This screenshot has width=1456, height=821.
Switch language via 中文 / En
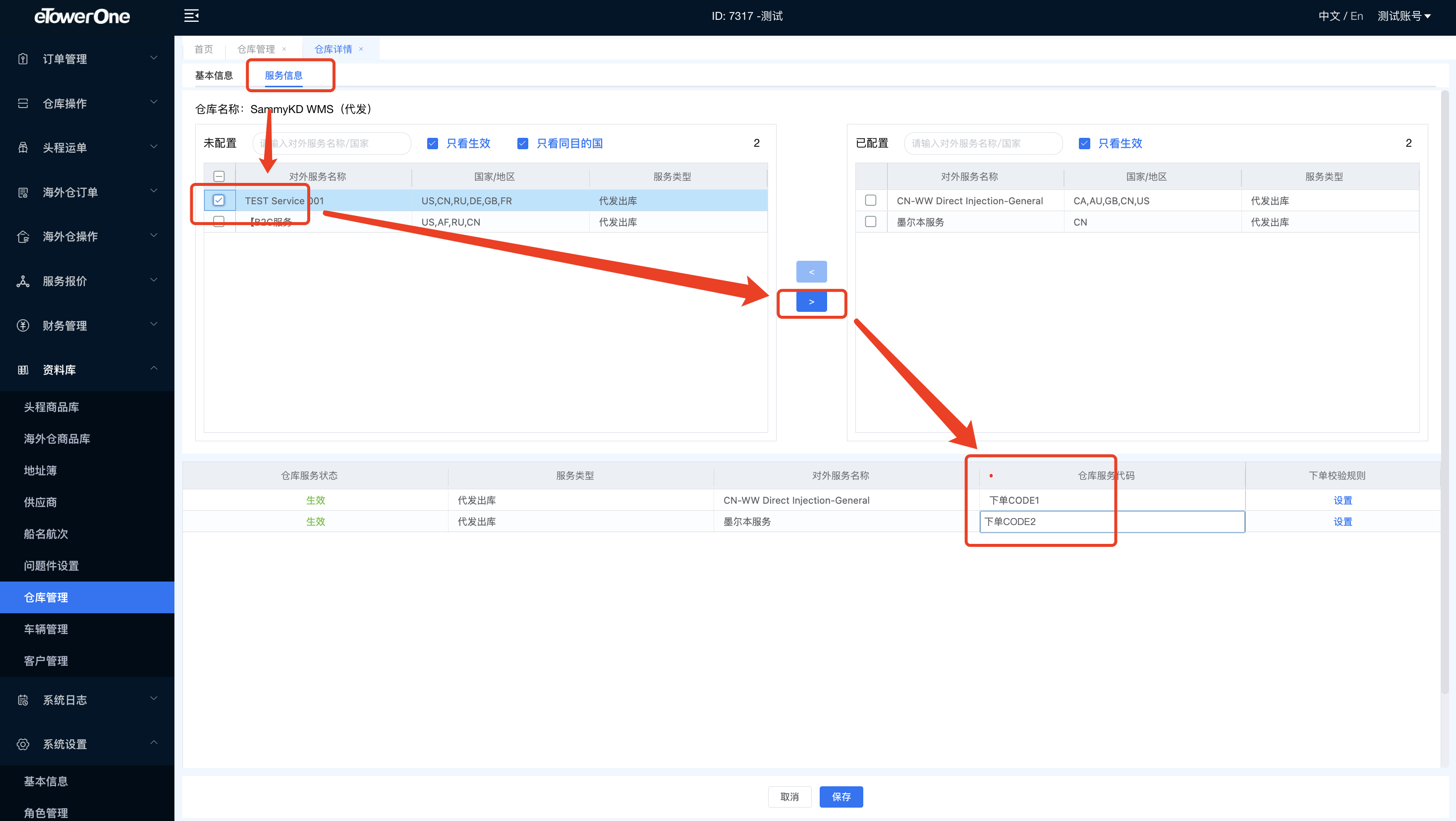1340,16
